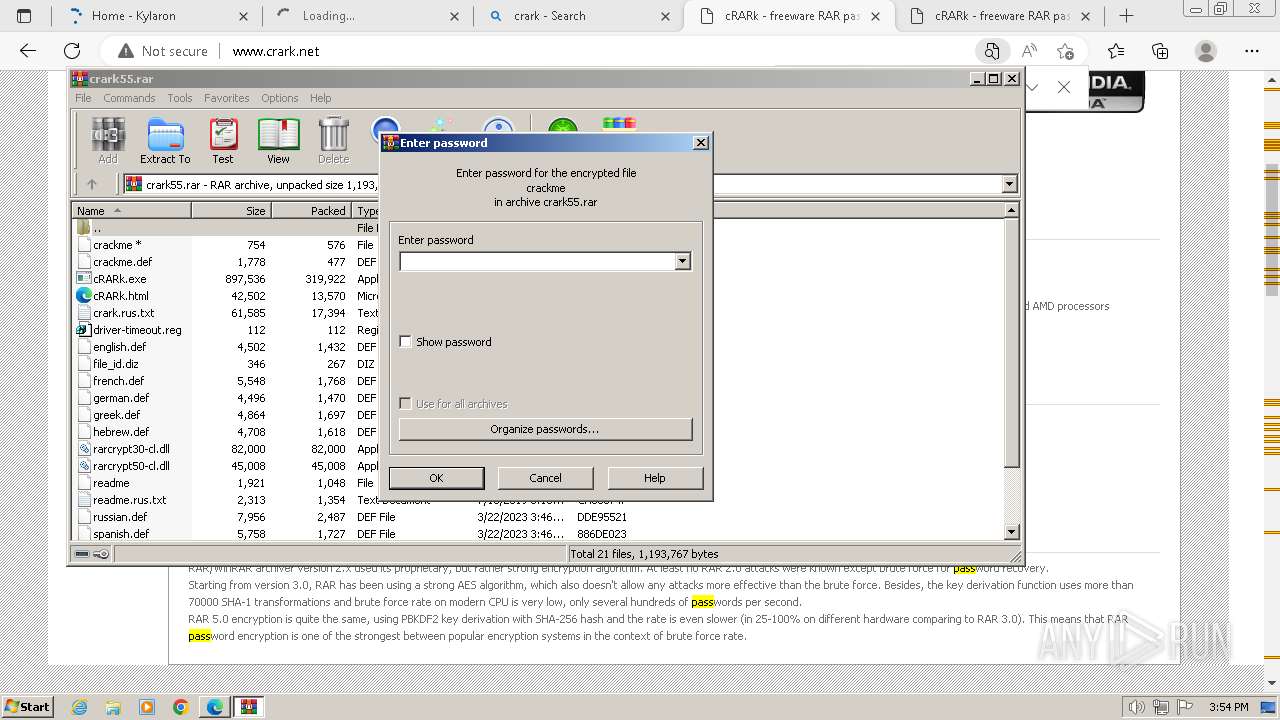Open Internet Explorer from taskbar
1280x720 pixels.
click(x=80, y=707)
